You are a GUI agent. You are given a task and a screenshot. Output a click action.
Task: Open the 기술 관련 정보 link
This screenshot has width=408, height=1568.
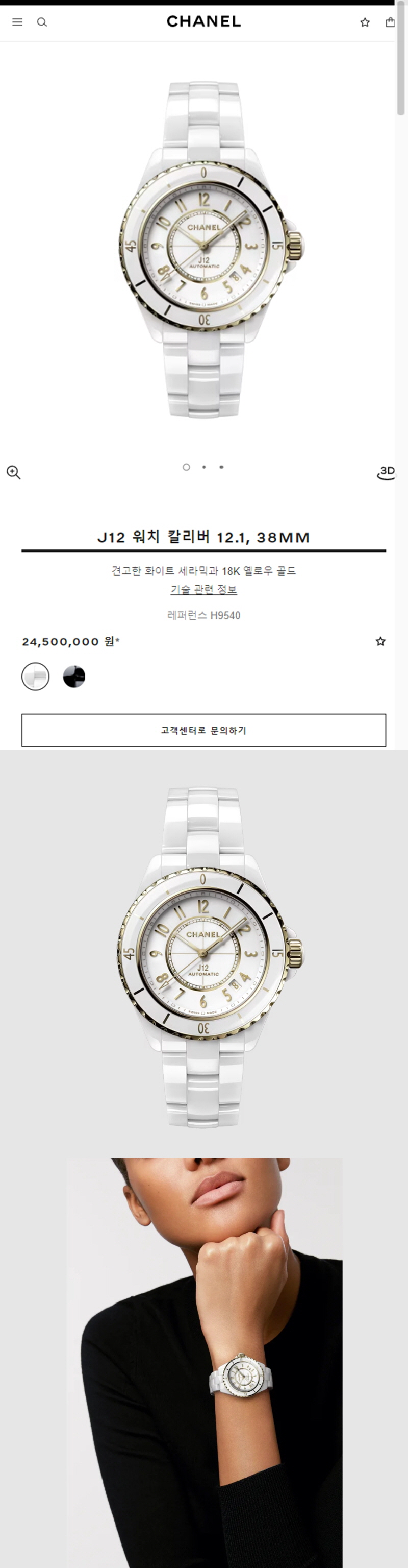click(203, 589)
